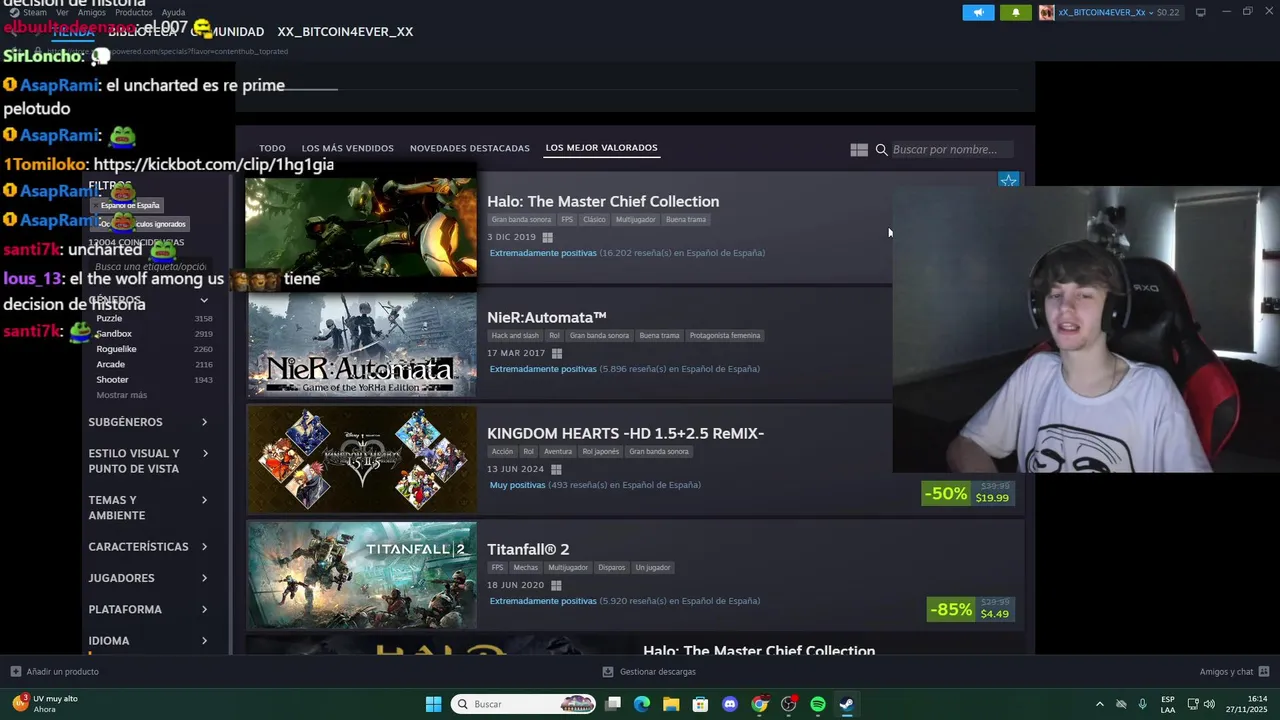The width and height of the screenshot is (1280, 720).
Task: Open the green notifications bell
Action: 1016,12
